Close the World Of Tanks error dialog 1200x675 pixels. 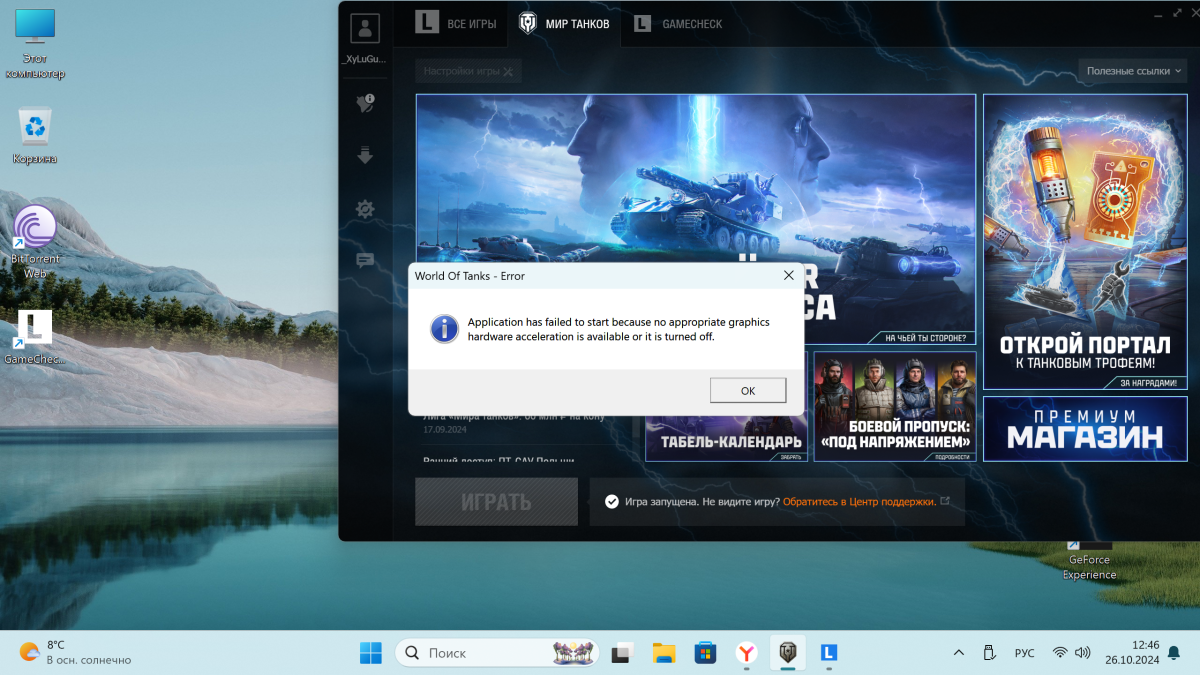click(788, 276)
